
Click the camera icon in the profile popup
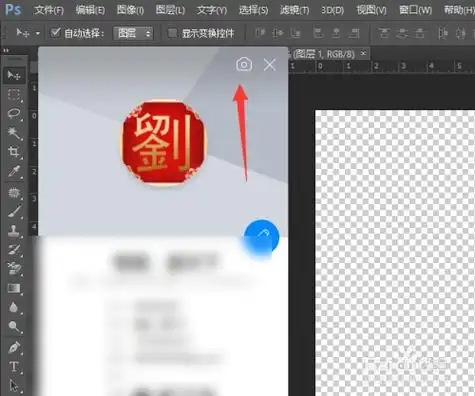pyautogui.click(x=244, y=64)
